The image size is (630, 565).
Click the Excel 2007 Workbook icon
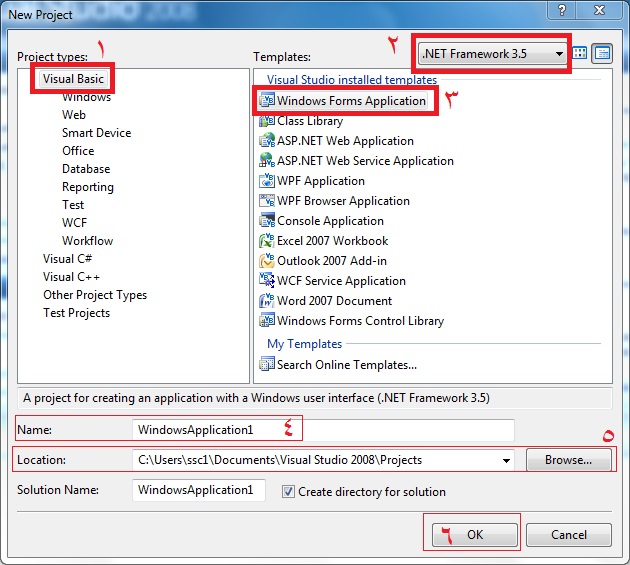click(267, 240)
